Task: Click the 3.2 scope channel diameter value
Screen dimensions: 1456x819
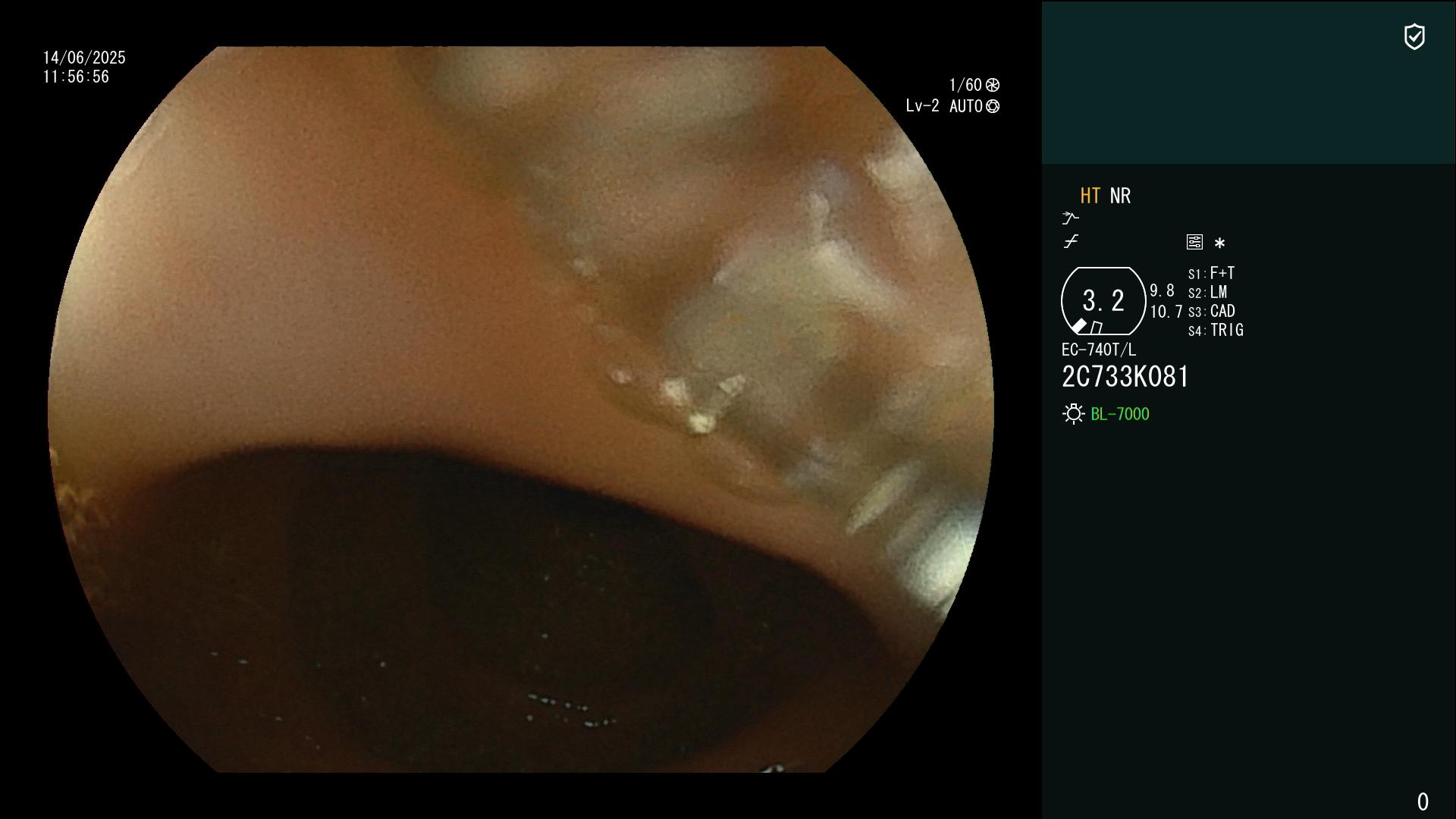Action: click(x=1103, y=301)
